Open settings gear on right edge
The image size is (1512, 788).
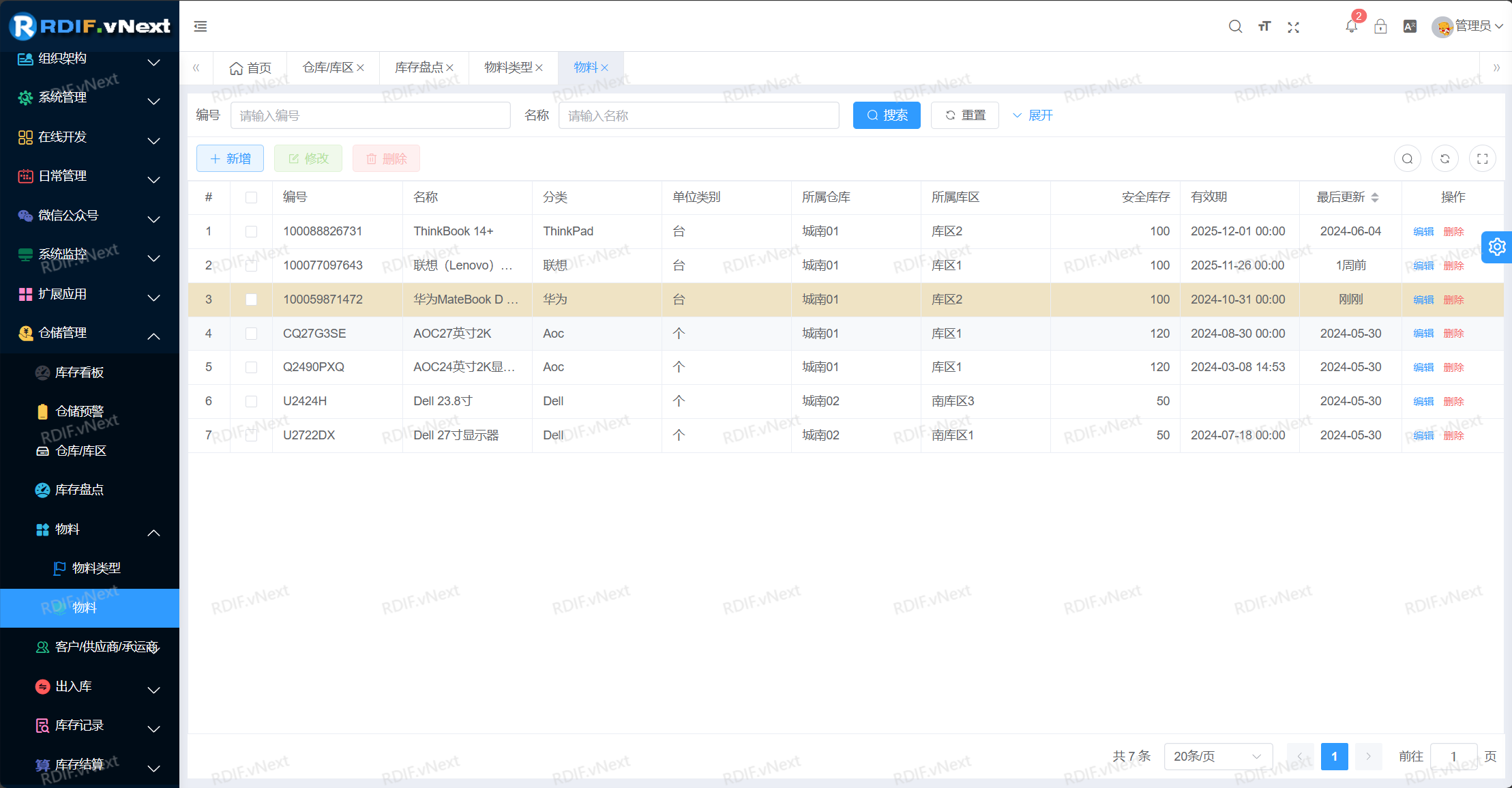coord(1496,246)
